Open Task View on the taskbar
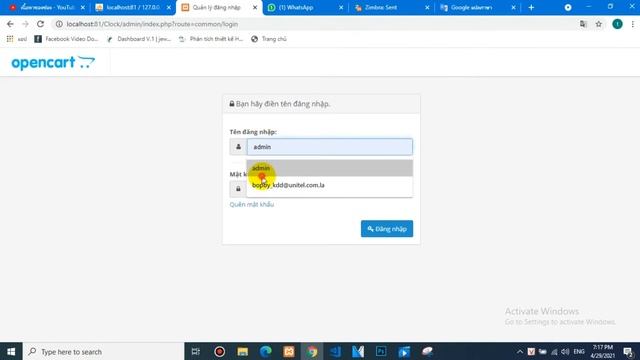This screenshot has height=360, width=640. pyautogui.click(x=196, y=351)
